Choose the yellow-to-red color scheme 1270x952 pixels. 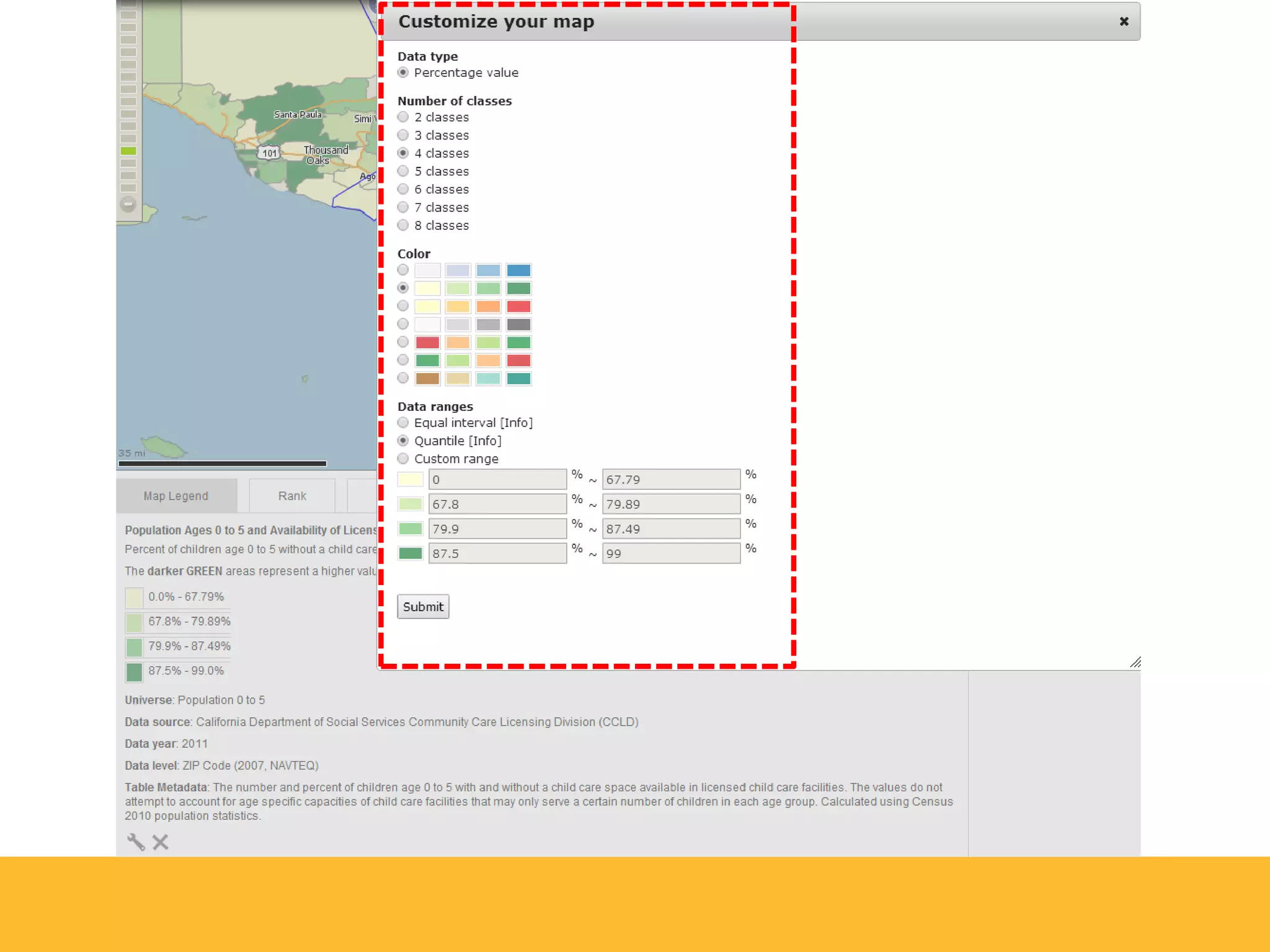click(x=403, y=306)
